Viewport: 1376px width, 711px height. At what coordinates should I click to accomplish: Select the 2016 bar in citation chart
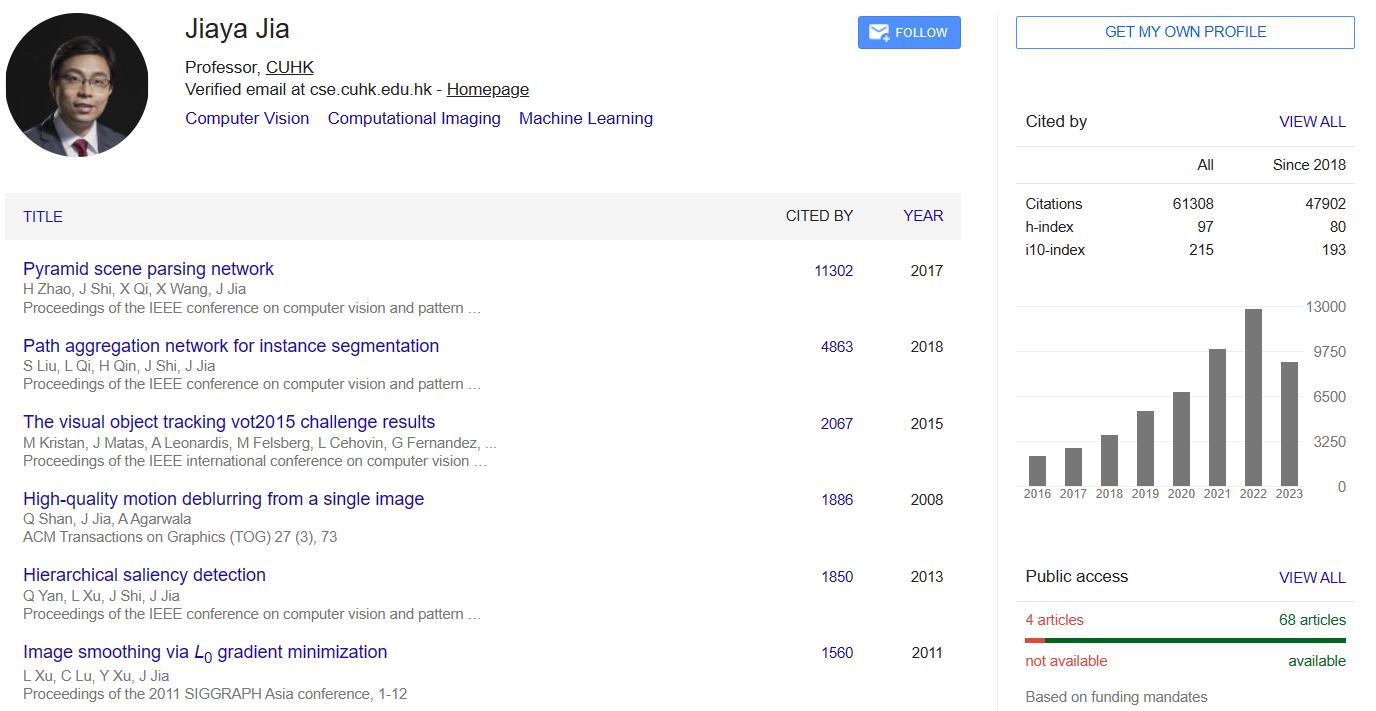coord(1037,470)
